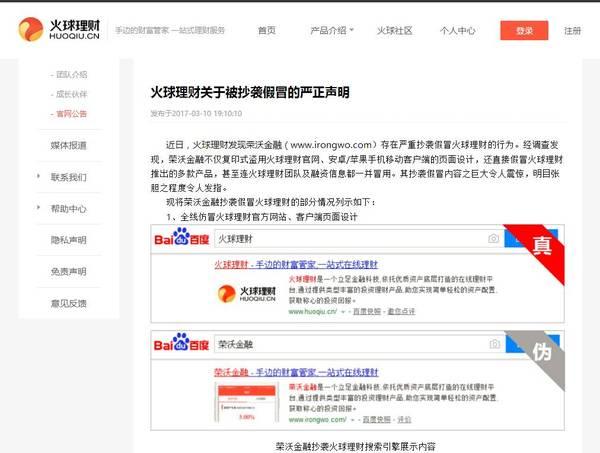Click the article title 火球理财关于被抄袭假冒的严正声明

(x=250, y=92)
